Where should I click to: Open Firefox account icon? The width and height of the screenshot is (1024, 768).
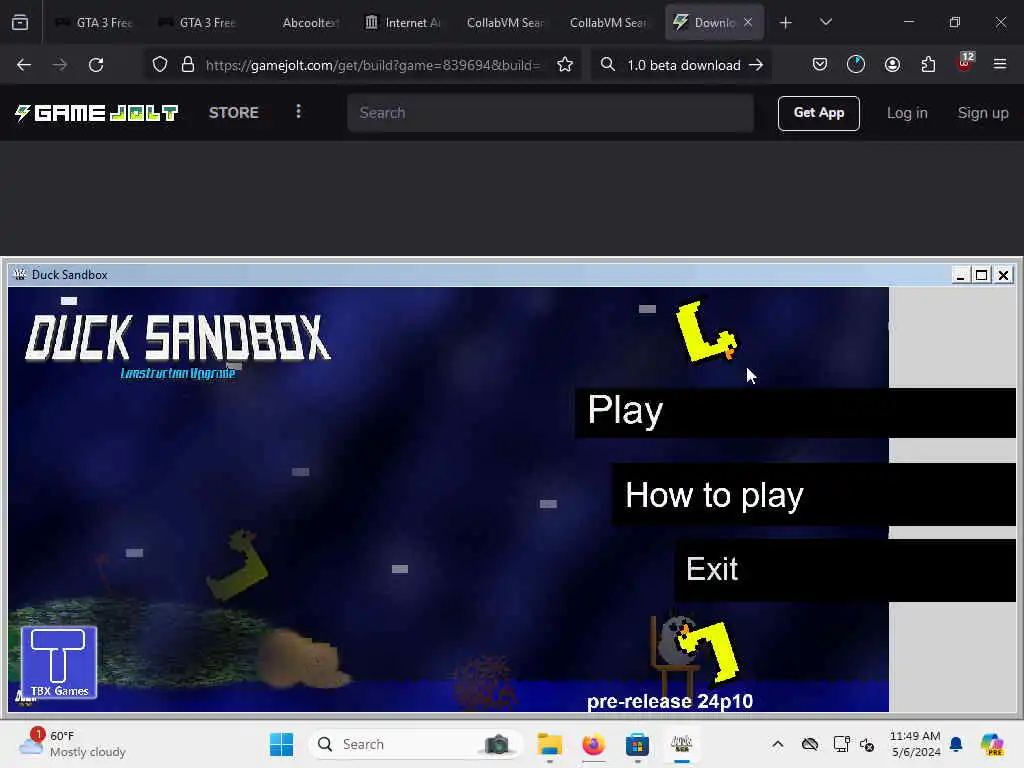tap(892, 64)
